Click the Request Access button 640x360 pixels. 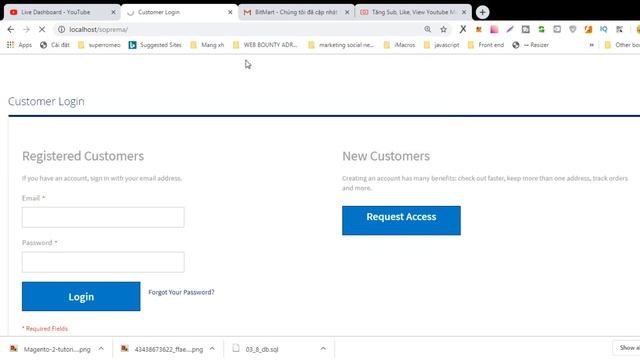[x=401, y=220]
